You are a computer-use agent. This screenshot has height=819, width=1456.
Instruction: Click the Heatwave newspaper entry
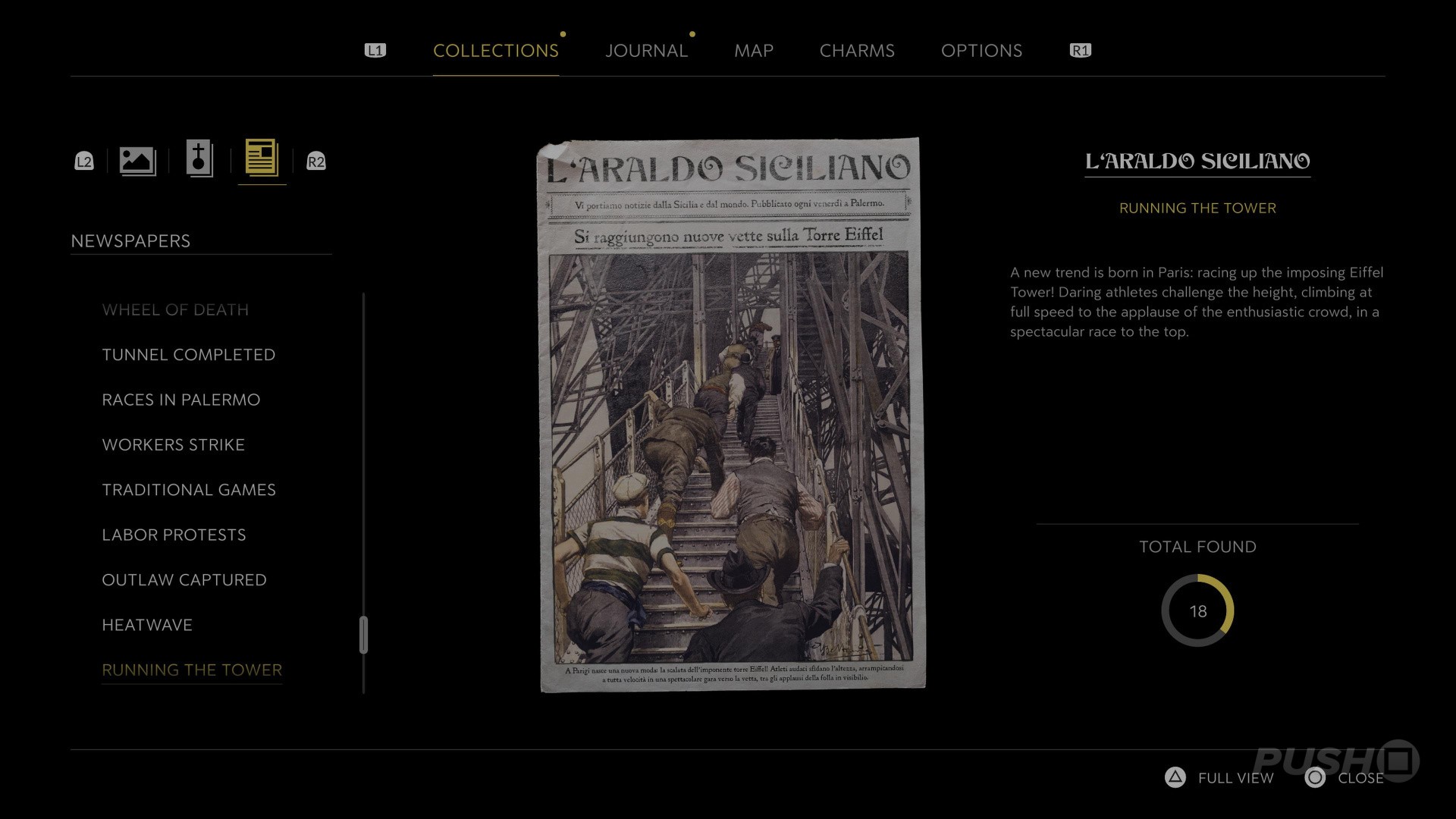point(147,625)
